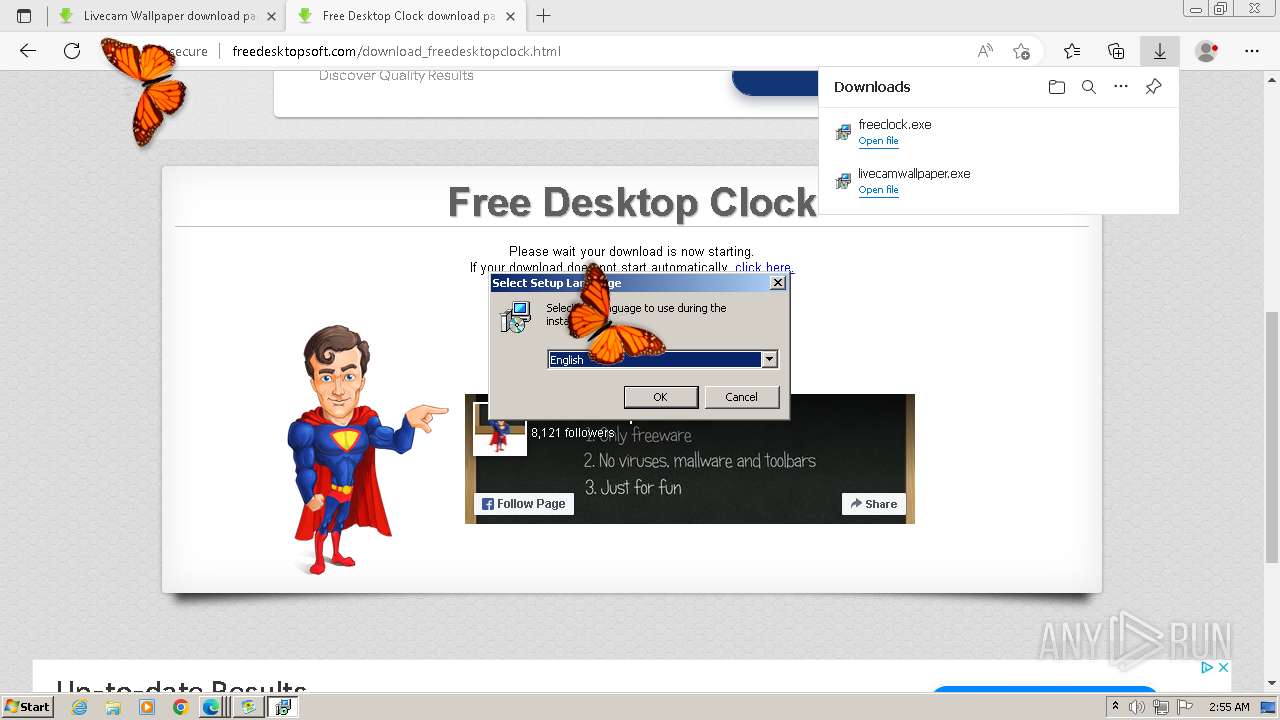Refresh the current page
The width and height of the screenshot is (1280, 720).
point(72,51)
